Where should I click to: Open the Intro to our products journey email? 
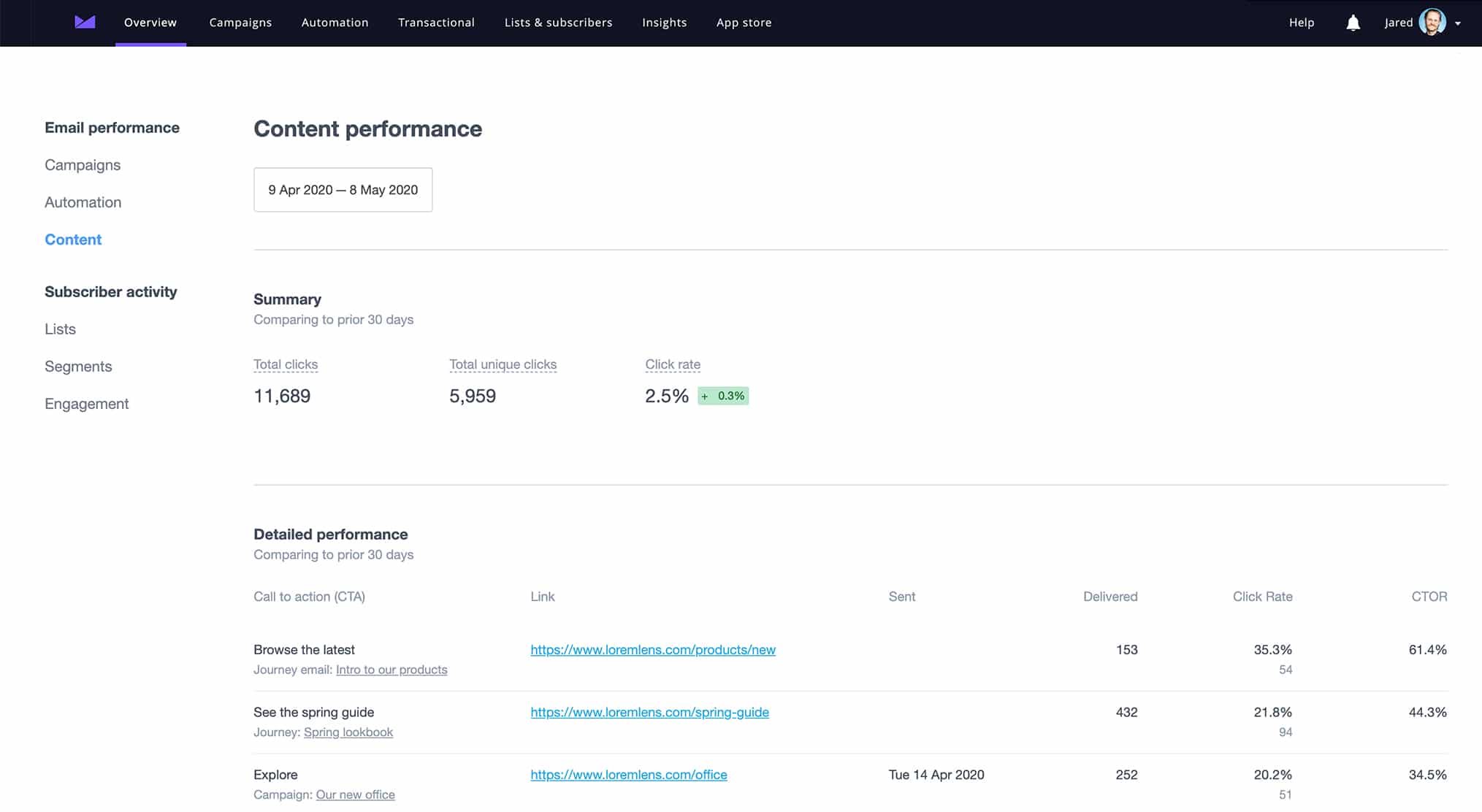(x=391, y=670)
